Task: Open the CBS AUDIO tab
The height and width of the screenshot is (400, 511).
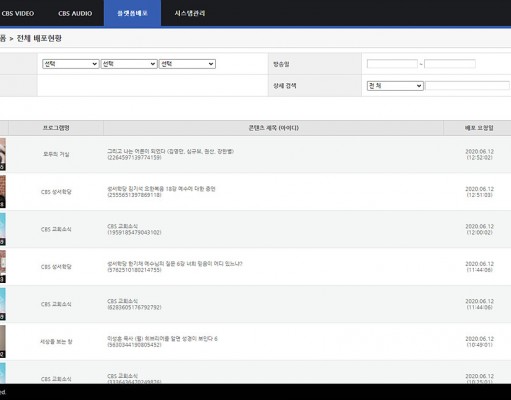Action: click(x=75, y=13)
